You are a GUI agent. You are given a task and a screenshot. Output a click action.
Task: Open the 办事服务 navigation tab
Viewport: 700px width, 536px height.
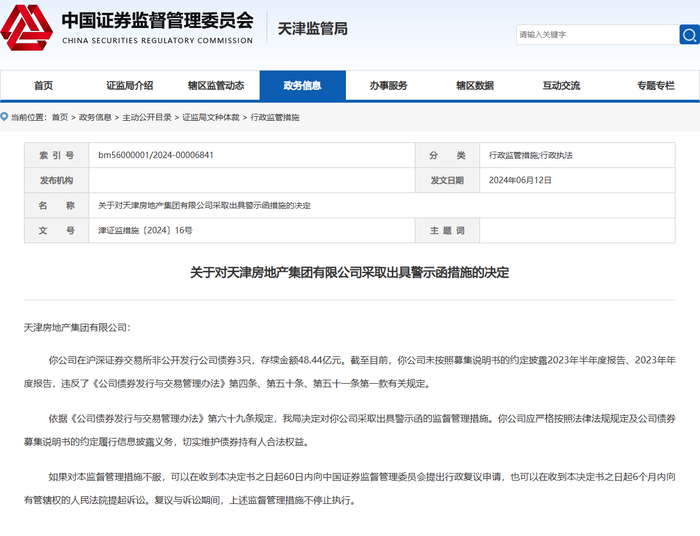pyautogui.click(x=388, y=85)
